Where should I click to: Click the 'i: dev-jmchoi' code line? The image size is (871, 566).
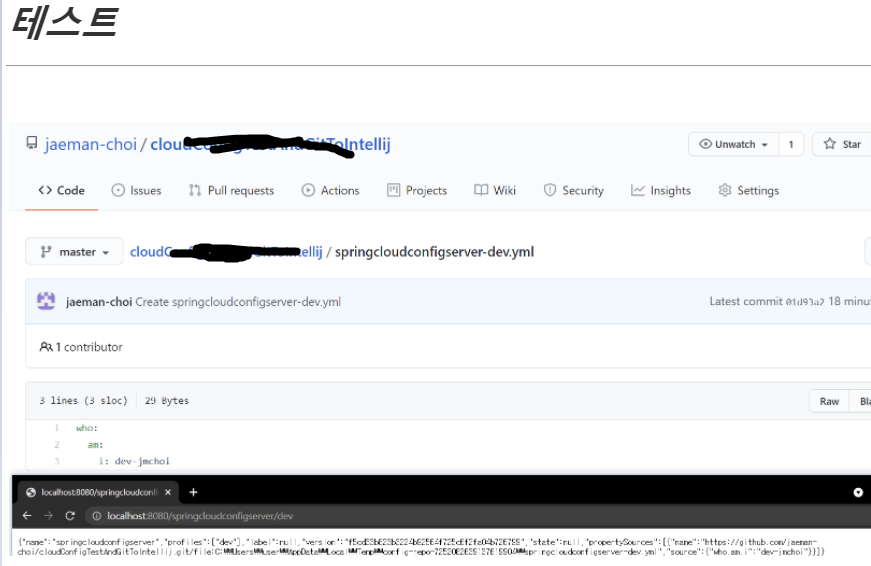pos(134,461)
